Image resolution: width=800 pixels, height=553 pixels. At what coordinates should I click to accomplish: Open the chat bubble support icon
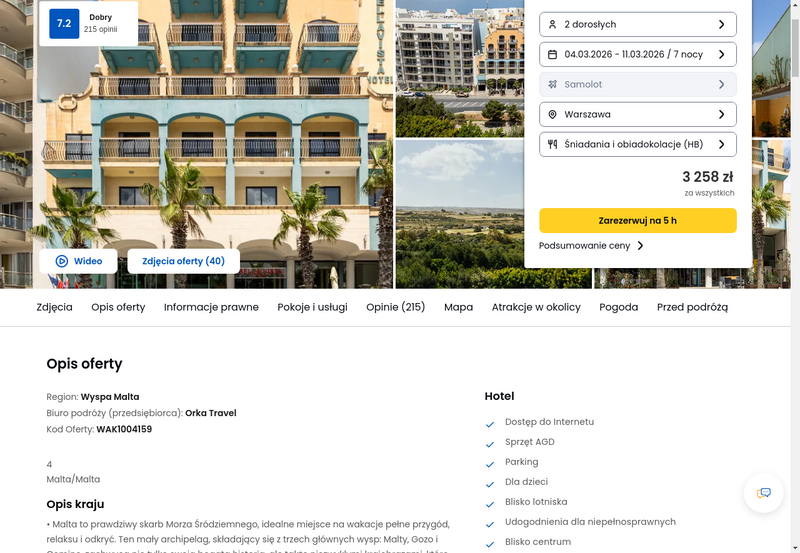(763, 493)
